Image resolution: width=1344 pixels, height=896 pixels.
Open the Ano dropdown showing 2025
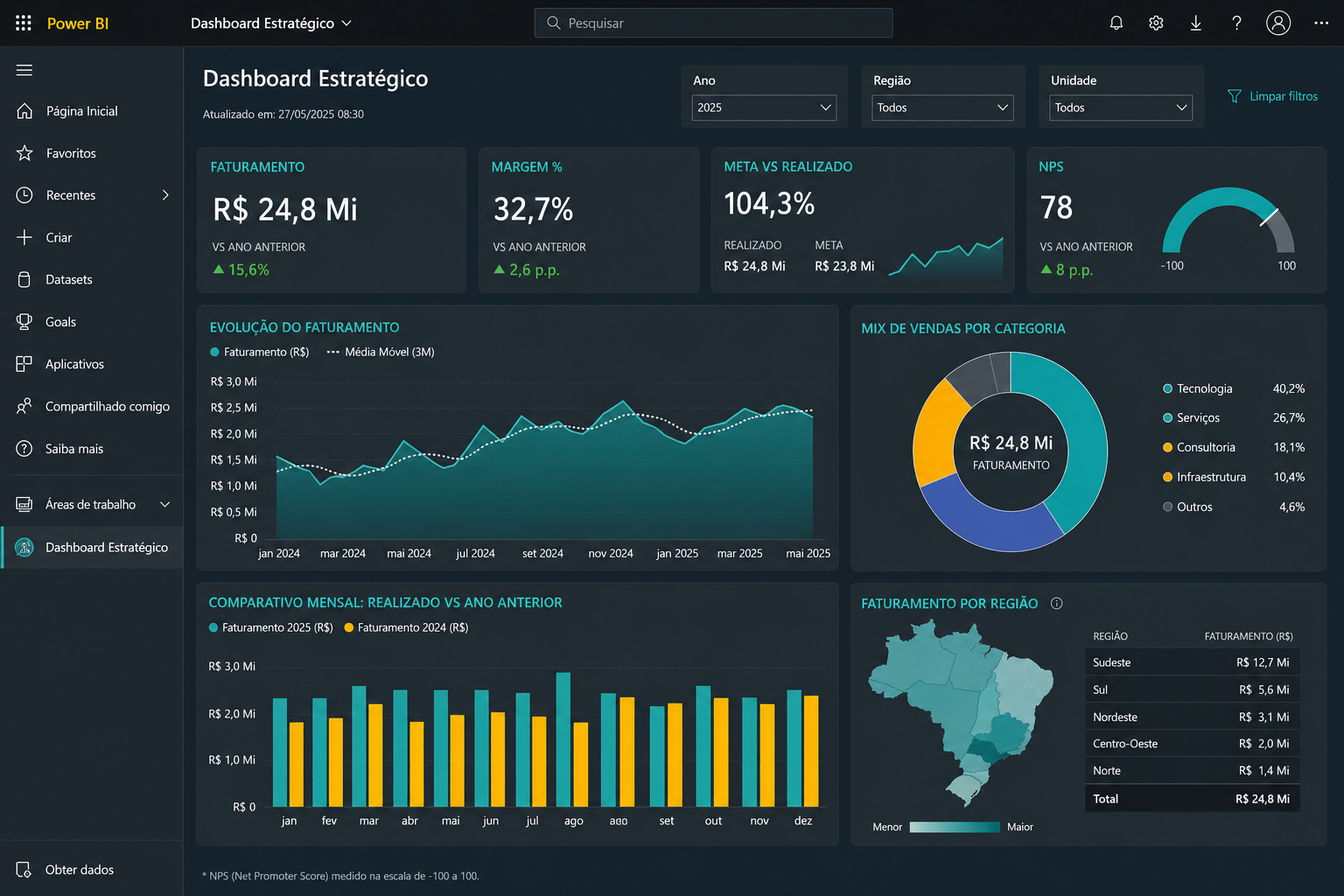764,108
